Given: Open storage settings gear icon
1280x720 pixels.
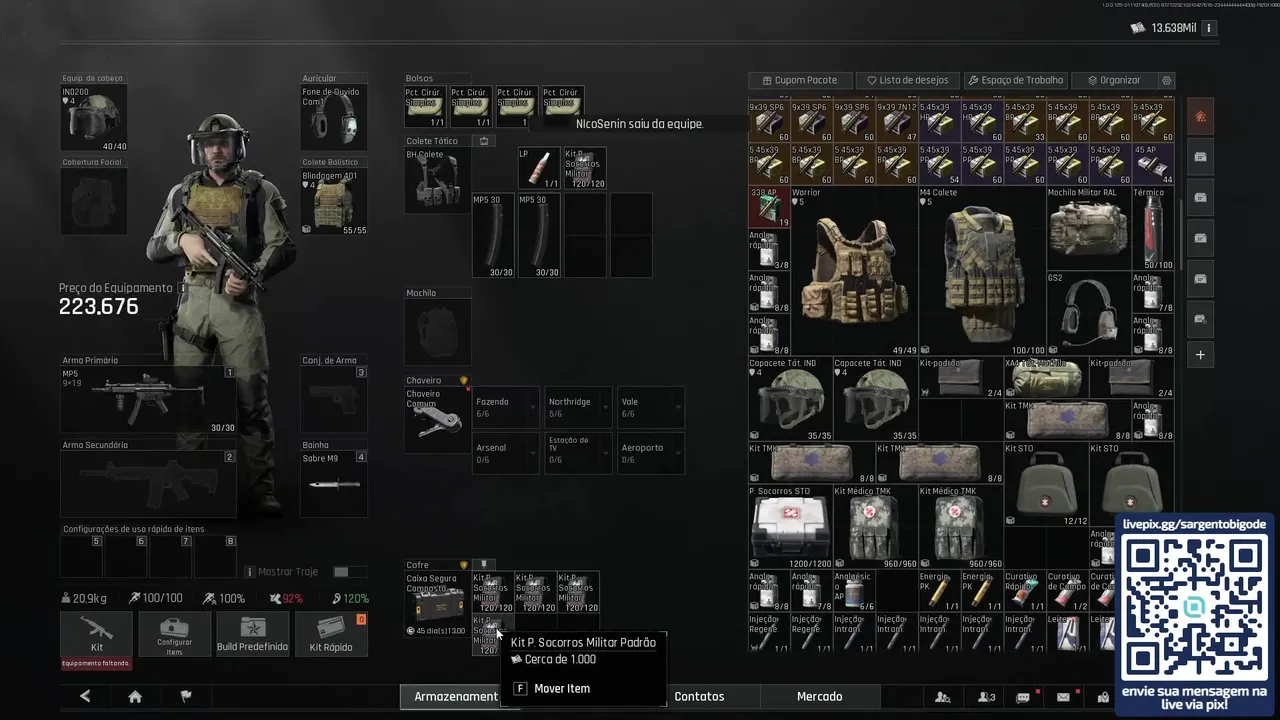Looking at the screenshot, I should [1166, 80].
